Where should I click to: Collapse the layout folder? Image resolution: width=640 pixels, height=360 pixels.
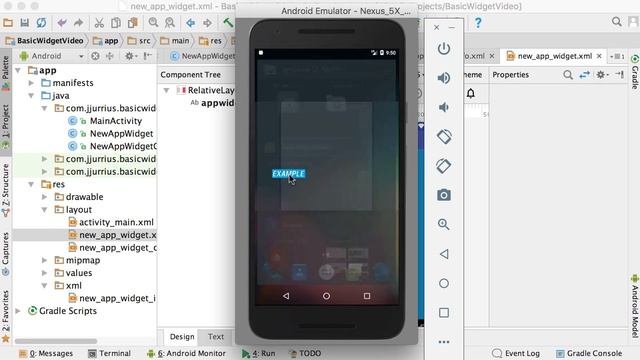click(44, 210)
